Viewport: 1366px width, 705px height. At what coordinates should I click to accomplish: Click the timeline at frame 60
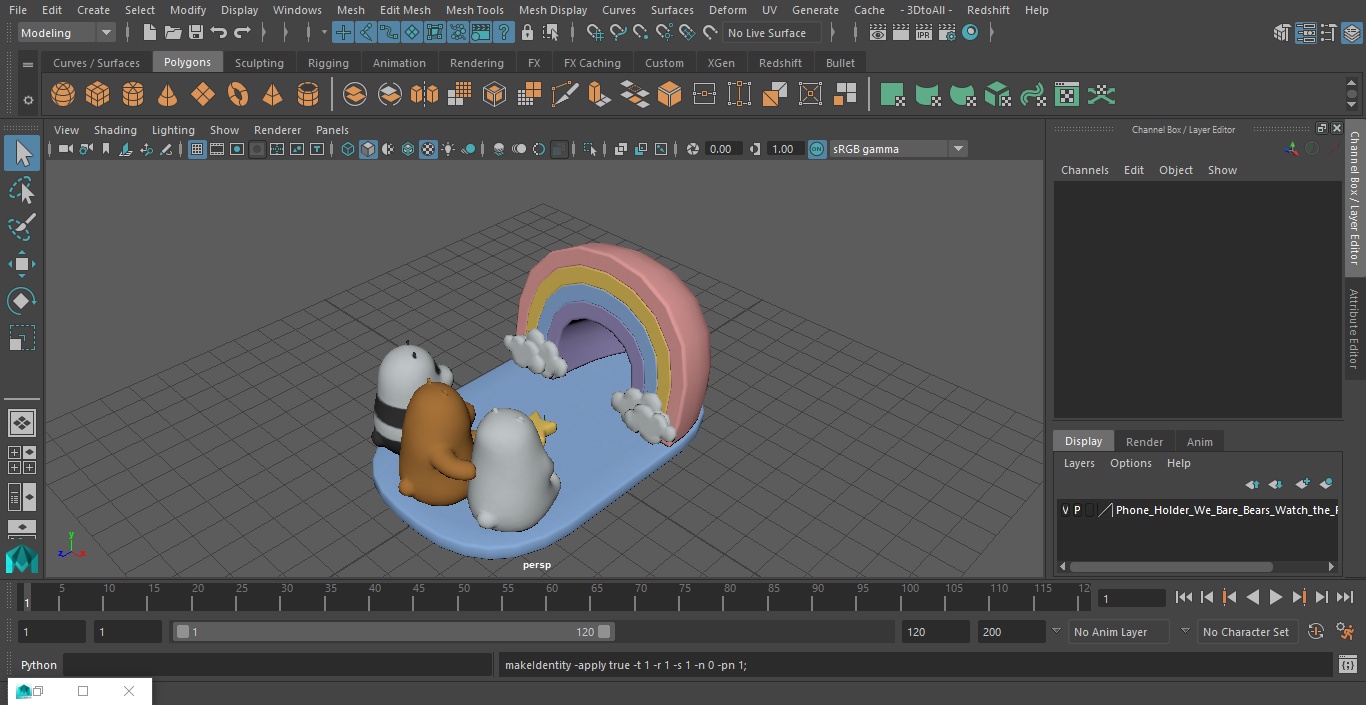(552, 598)
